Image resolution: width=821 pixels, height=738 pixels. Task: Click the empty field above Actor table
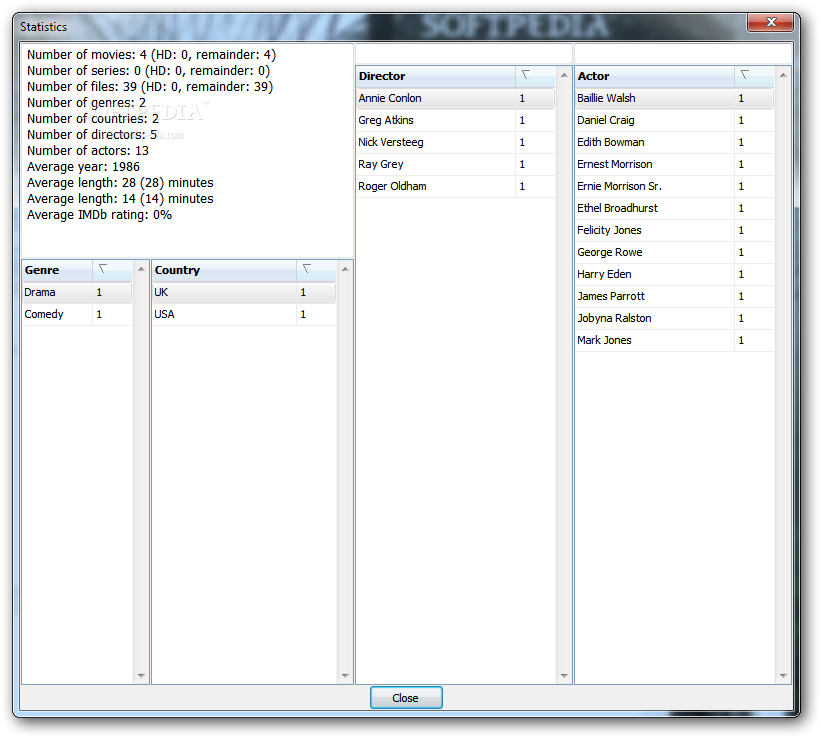[683, 54]
